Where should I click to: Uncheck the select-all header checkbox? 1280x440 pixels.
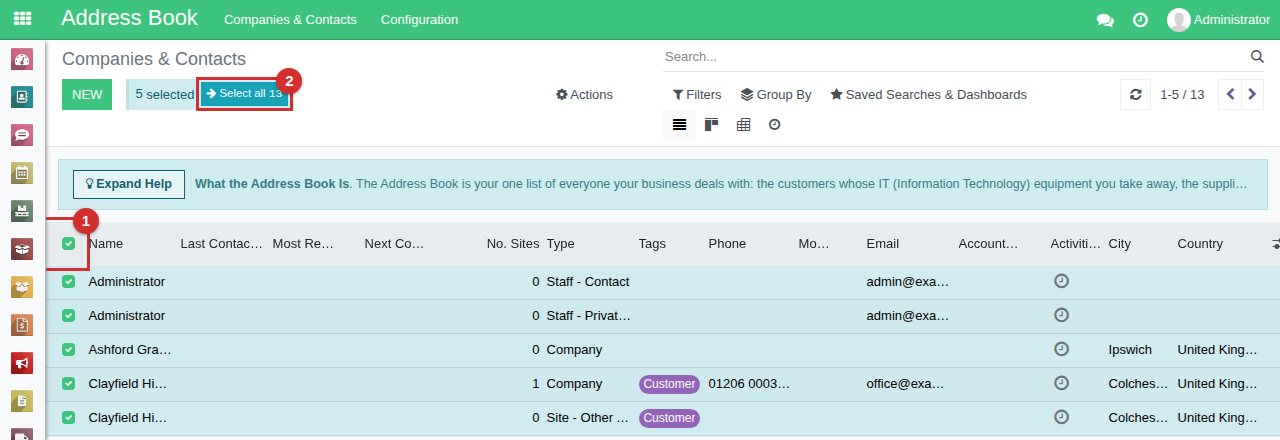pyautogui.click(x=68, y=243)
